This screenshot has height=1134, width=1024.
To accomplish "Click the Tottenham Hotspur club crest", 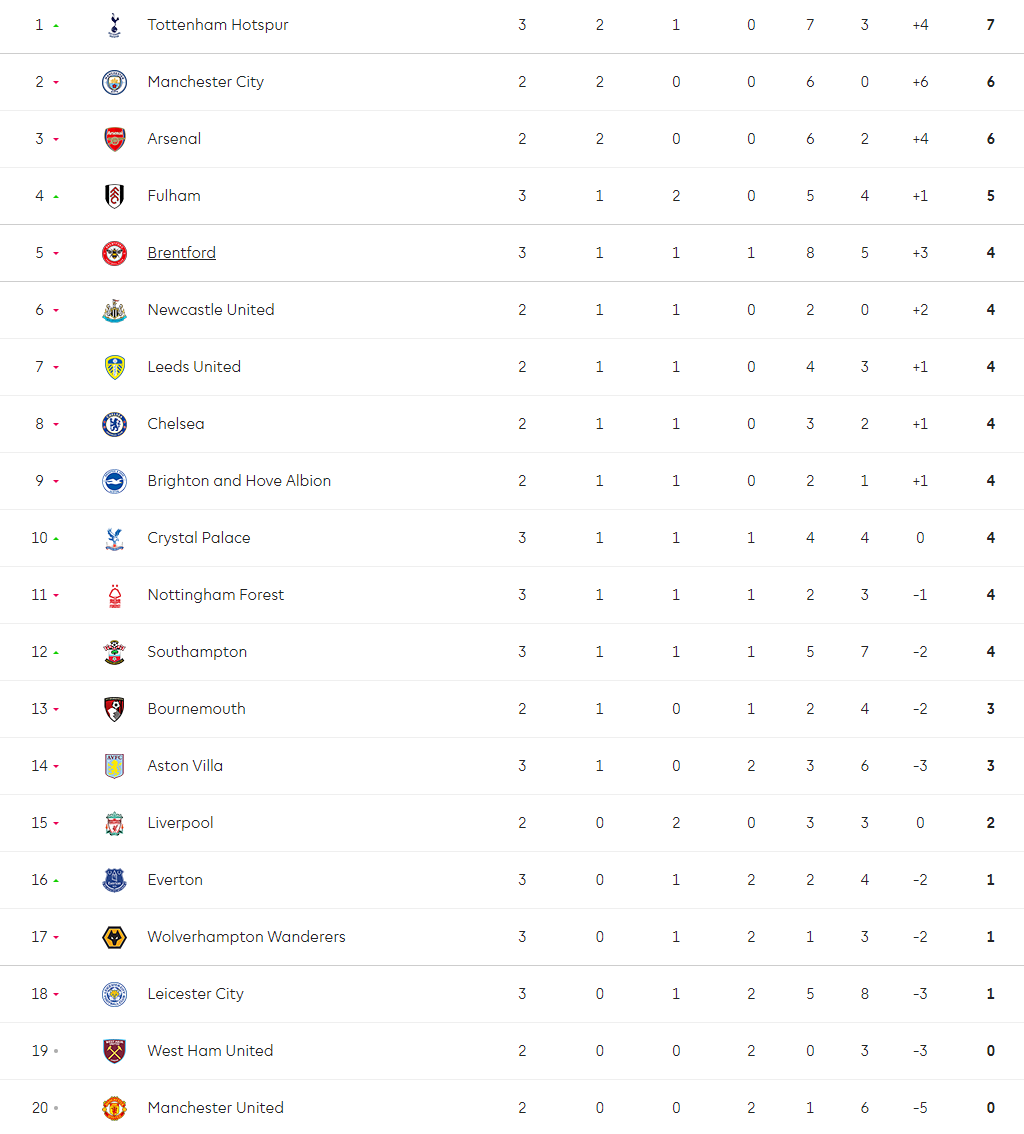I will point(114,25).
